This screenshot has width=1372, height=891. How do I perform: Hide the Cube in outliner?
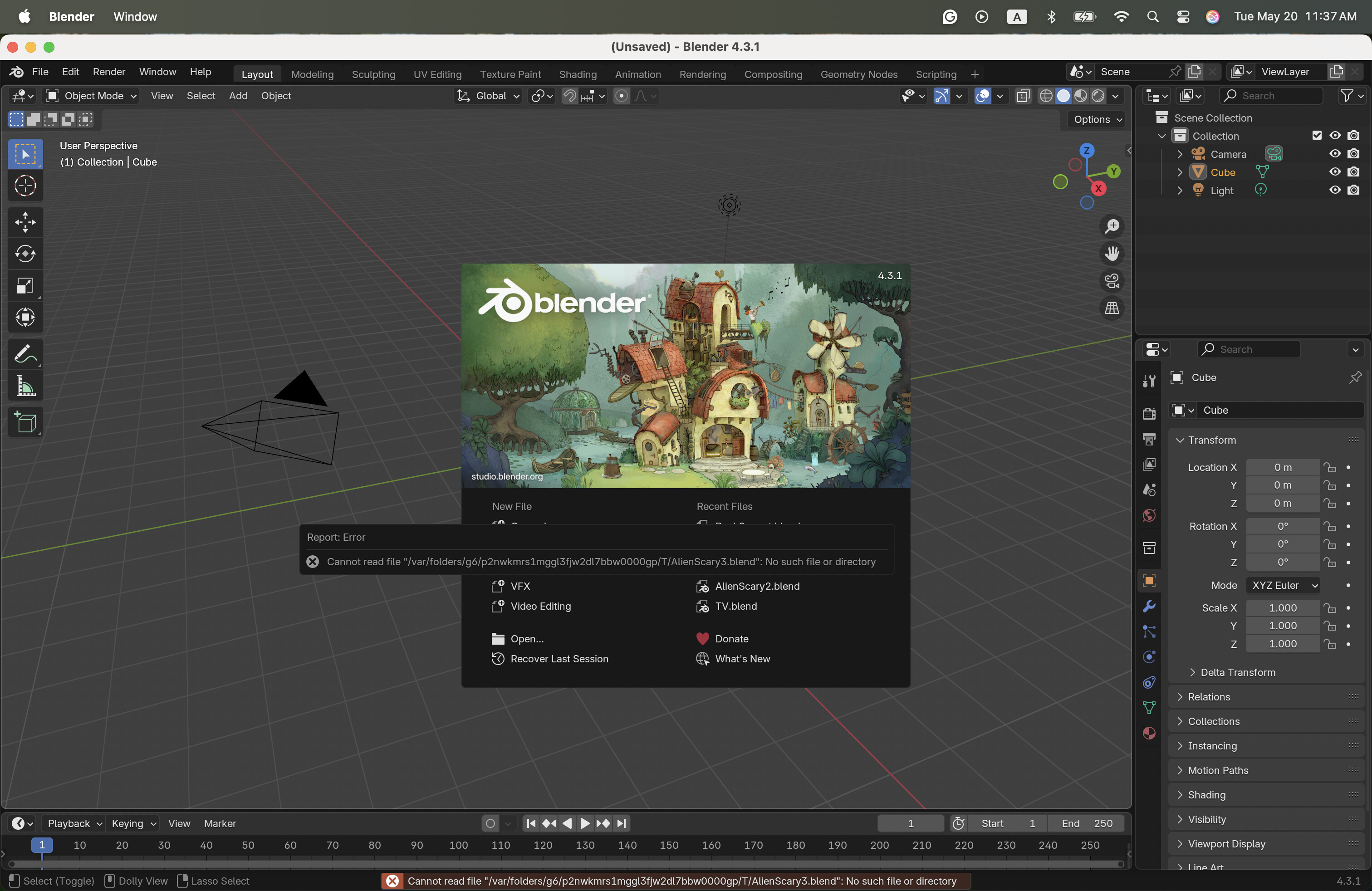1334,172
